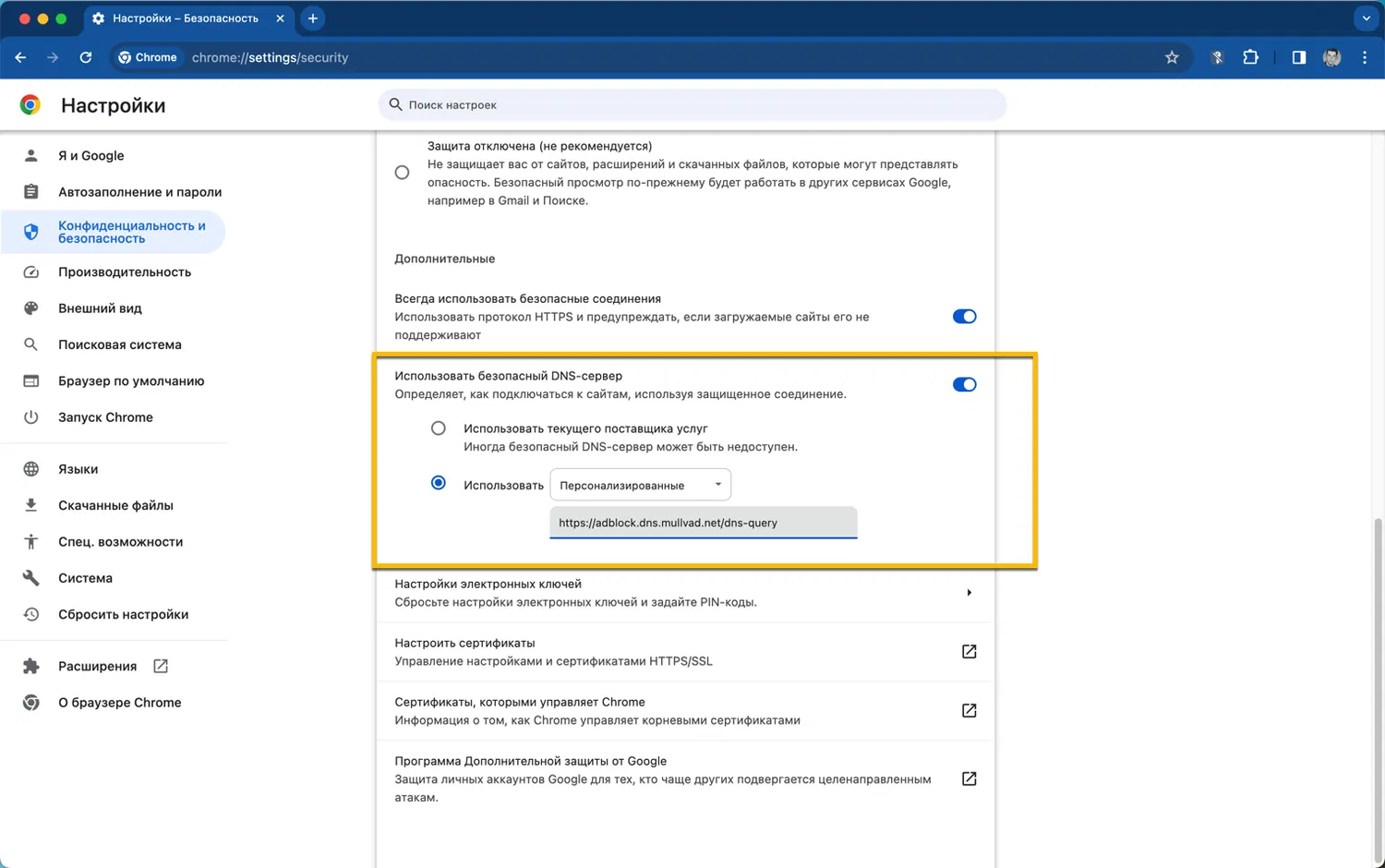The width and height of the screenshot is (1385, 868).
Task: Bookmark this page with the star icon
Action: 1172,57
